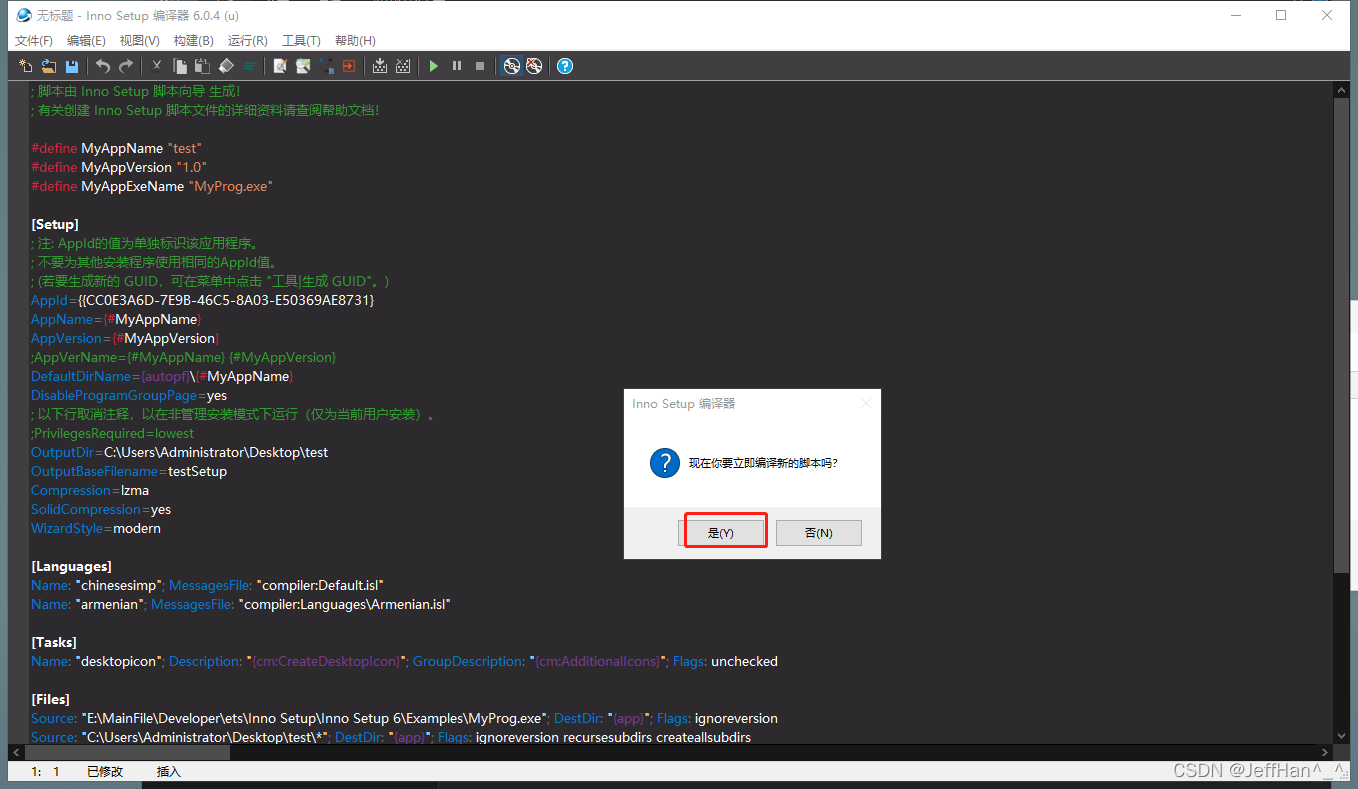Open the 构建(B) menu
Screen dimensions: 1358x789
pos(193,40)
